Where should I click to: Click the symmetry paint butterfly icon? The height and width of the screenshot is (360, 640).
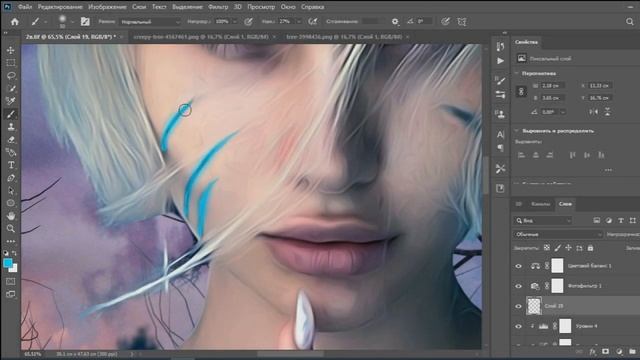pos(462,22)
